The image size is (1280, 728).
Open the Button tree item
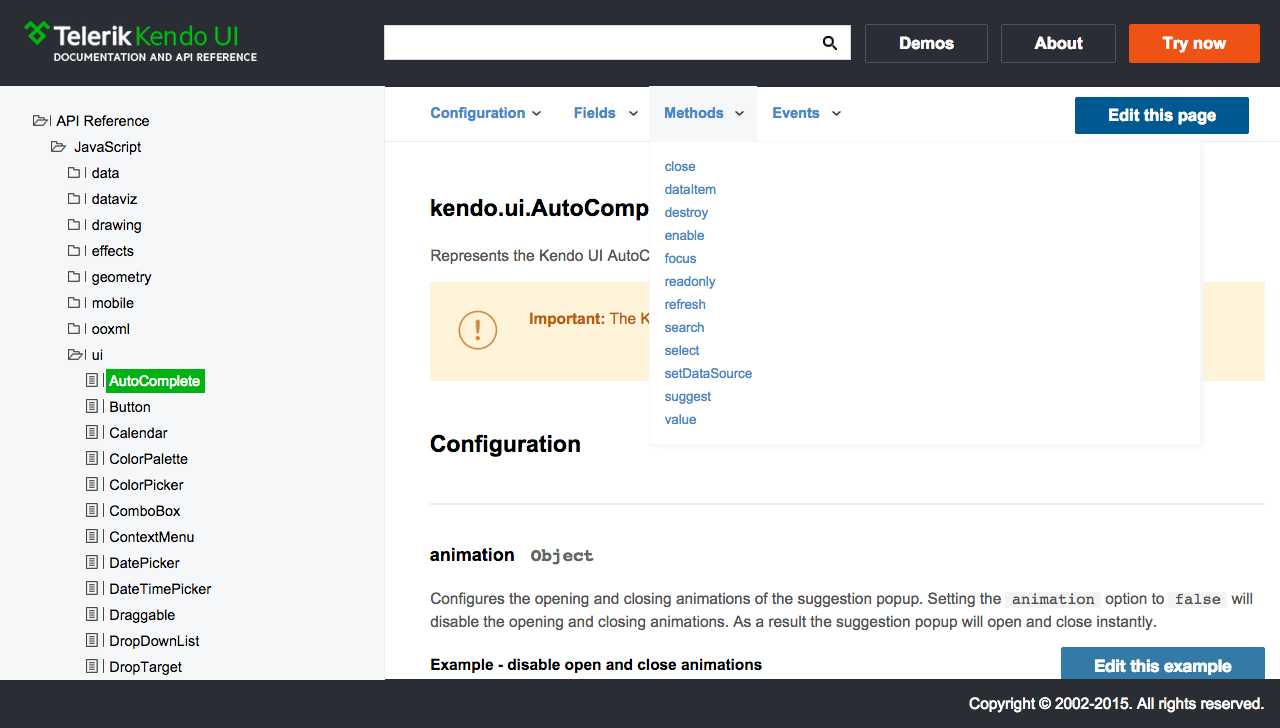pyautogui.click(x=130, y=407)
